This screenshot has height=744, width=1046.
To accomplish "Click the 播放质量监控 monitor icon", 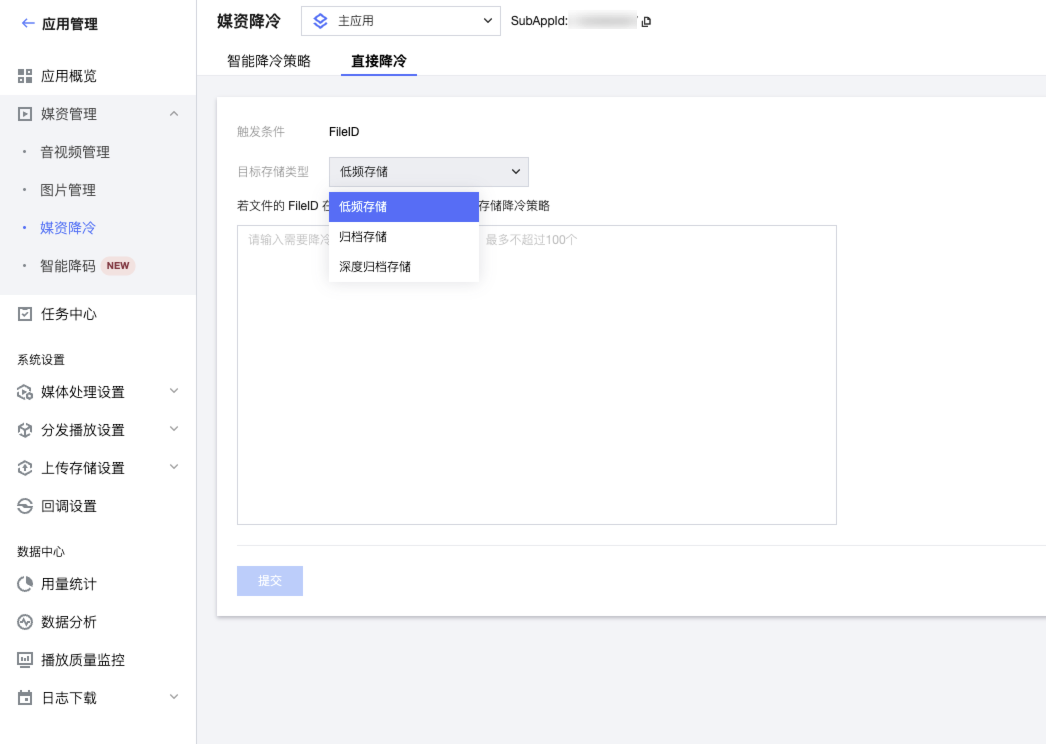I will 25,660.
